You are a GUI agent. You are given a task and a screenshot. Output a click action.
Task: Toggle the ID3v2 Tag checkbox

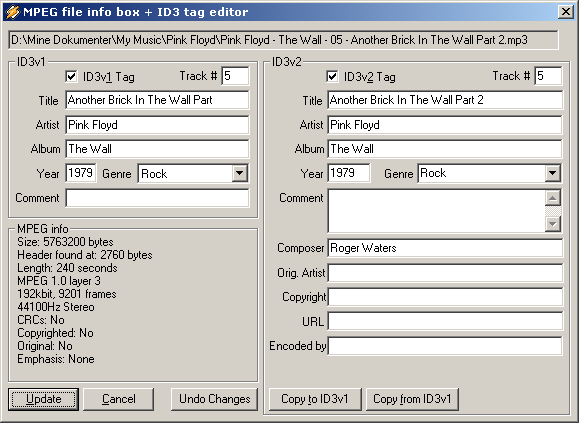pos(332,76)
